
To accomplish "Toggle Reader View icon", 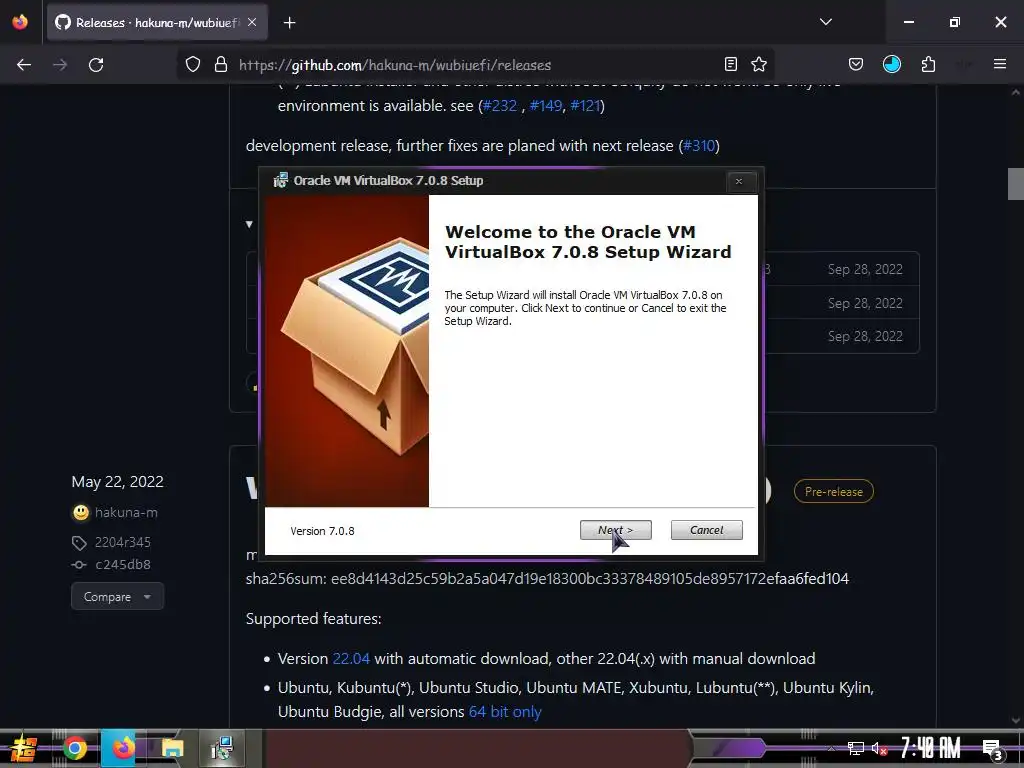I will point(731,65).
